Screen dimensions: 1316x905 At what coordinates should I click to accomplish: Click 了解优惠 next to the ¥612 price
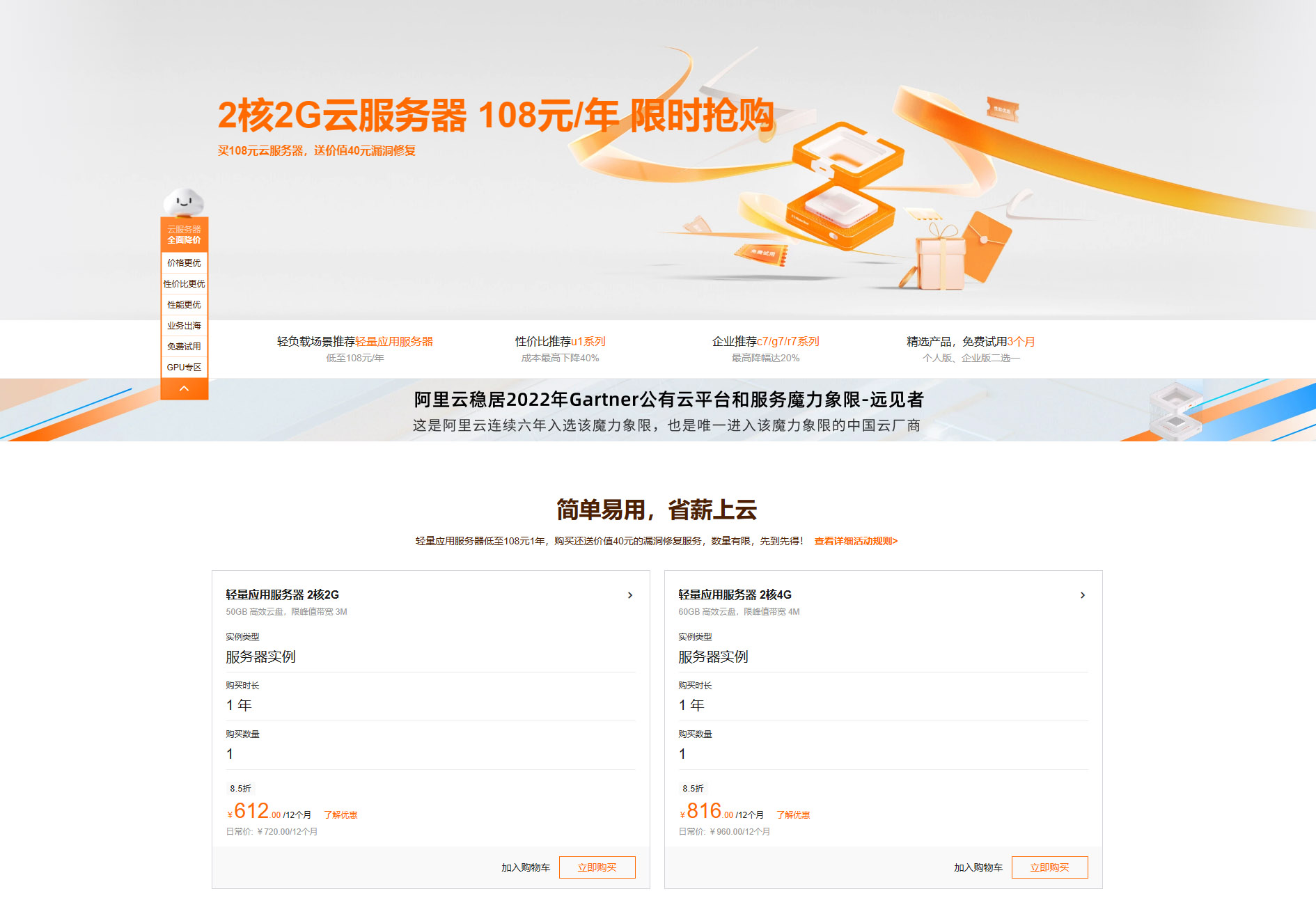(340, 814)
